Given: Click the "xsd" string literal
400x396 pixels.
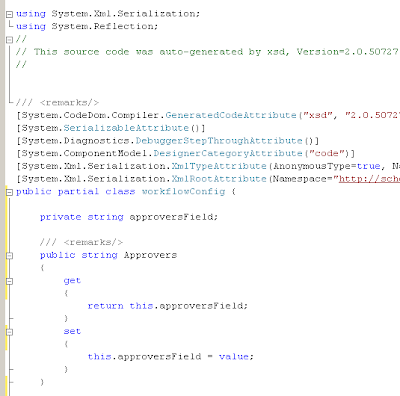Looking at the screenshot, I should pyautogui.click(x=317, y=115).
